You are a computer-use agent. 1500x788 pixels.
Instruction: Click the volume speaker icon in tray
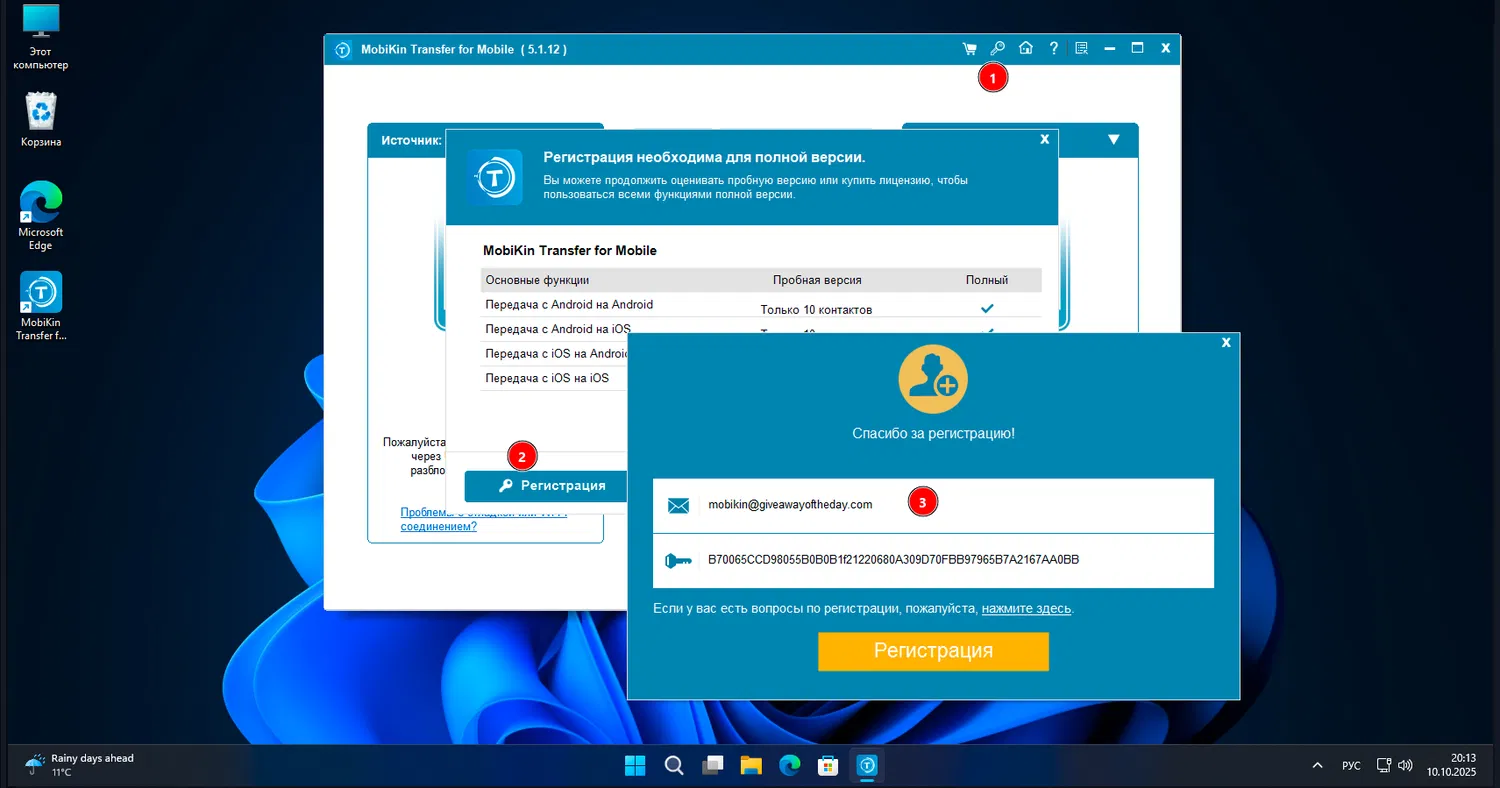[x=1405, y=766]
